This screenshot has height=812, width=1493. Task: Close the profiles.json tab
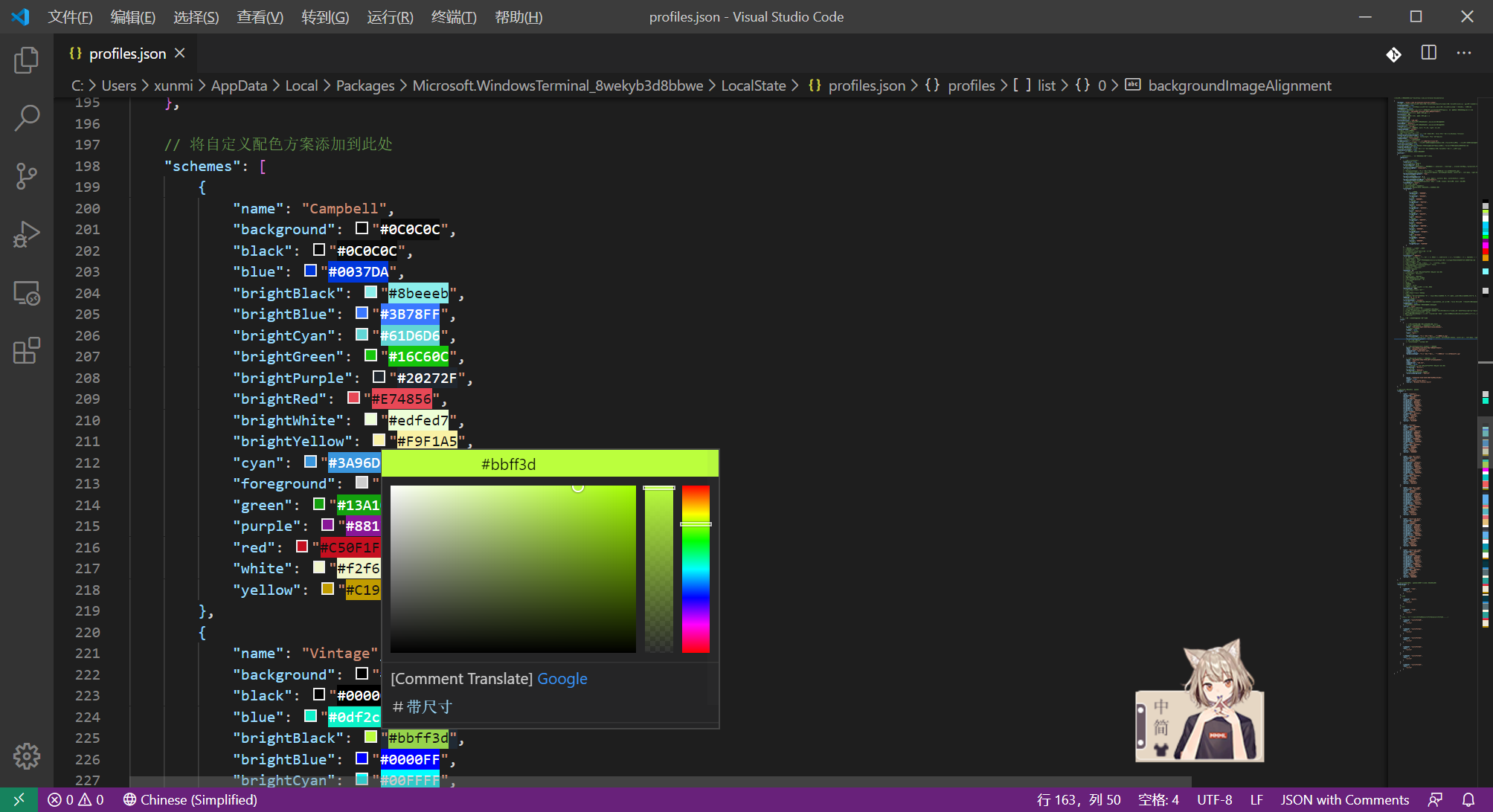click(x=180, y=54)
